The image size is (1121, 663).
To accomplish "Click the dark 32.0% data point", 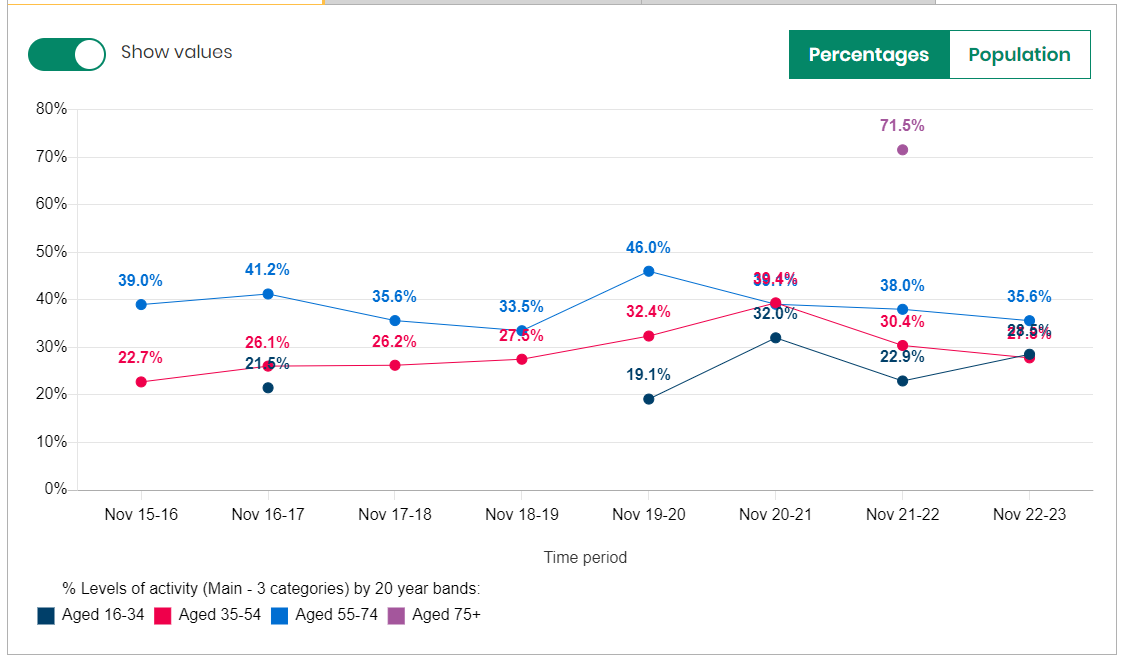I will pos(775,338).
